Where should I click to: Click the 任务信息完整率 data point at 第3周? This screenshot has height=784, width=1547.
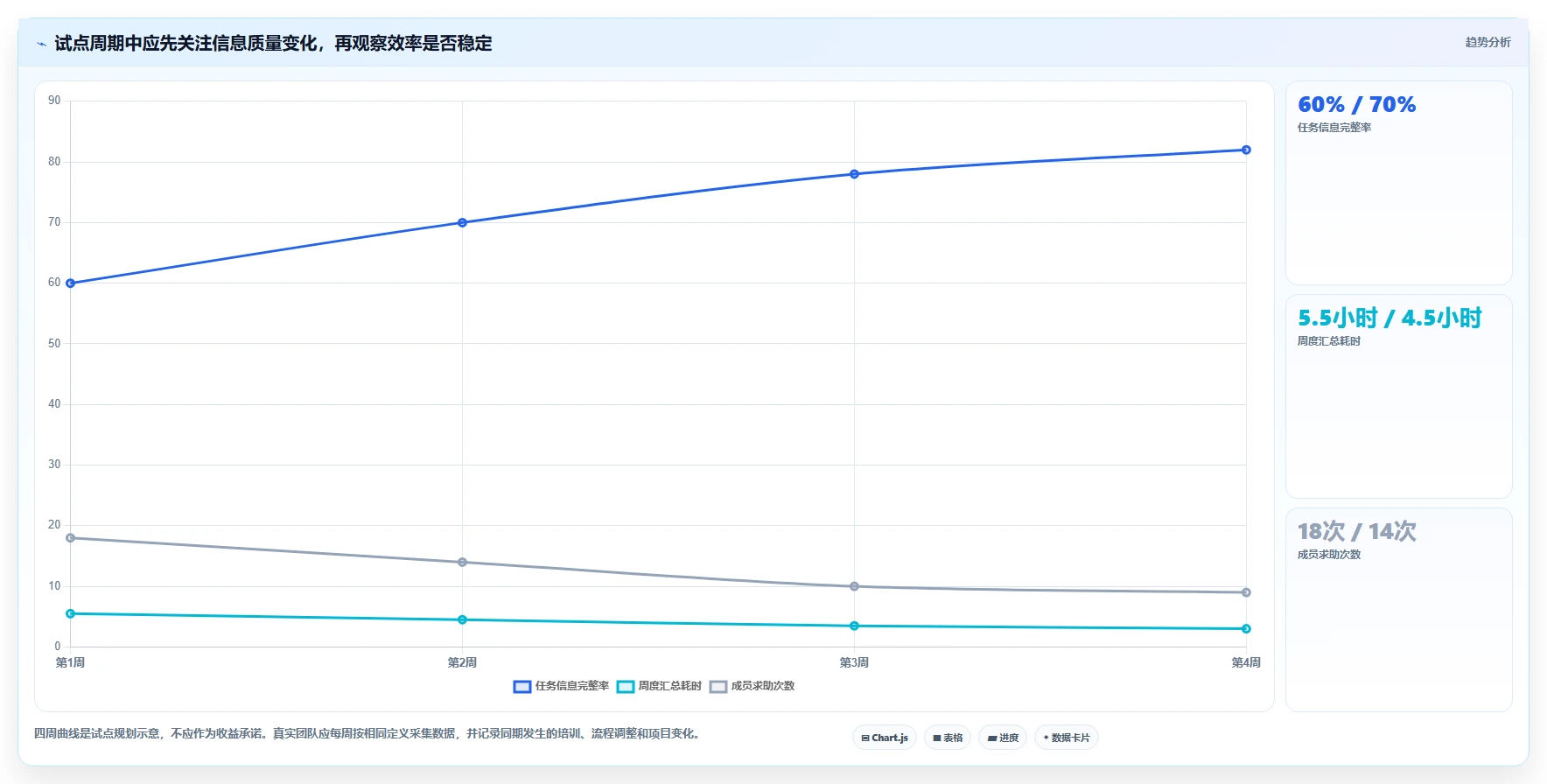(x=855, y=174)
